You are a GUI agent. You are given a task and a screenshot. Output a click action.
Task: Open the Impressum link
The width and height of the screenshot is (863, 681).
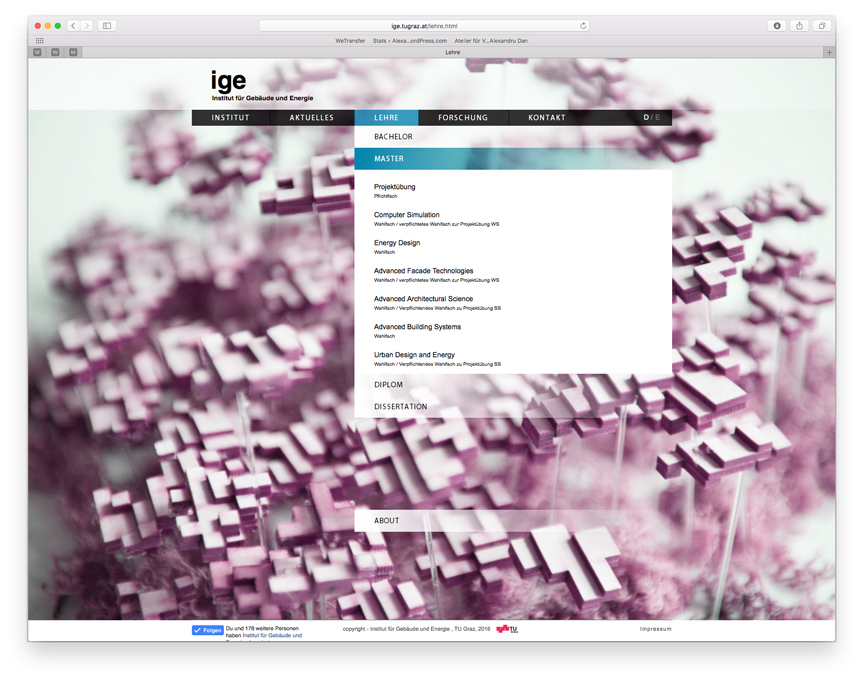[x=656, y=629]
